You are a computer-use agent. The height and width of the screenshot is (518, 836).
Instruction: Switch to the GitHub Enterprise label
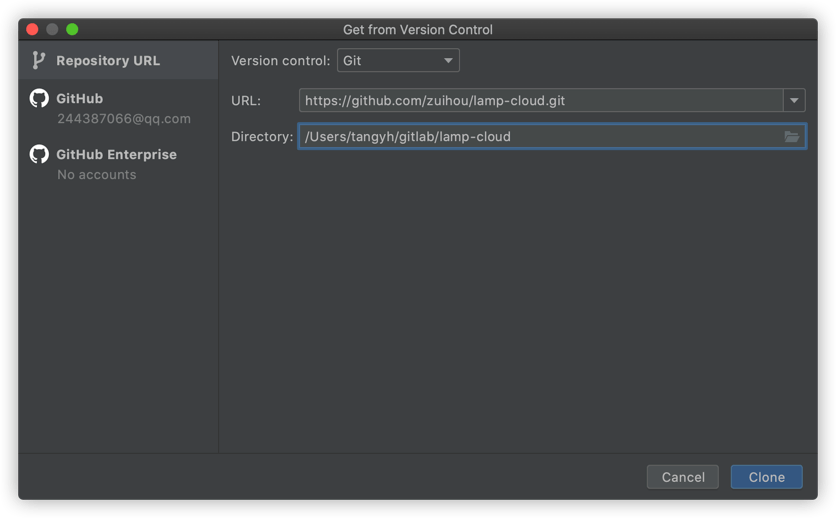116,155
